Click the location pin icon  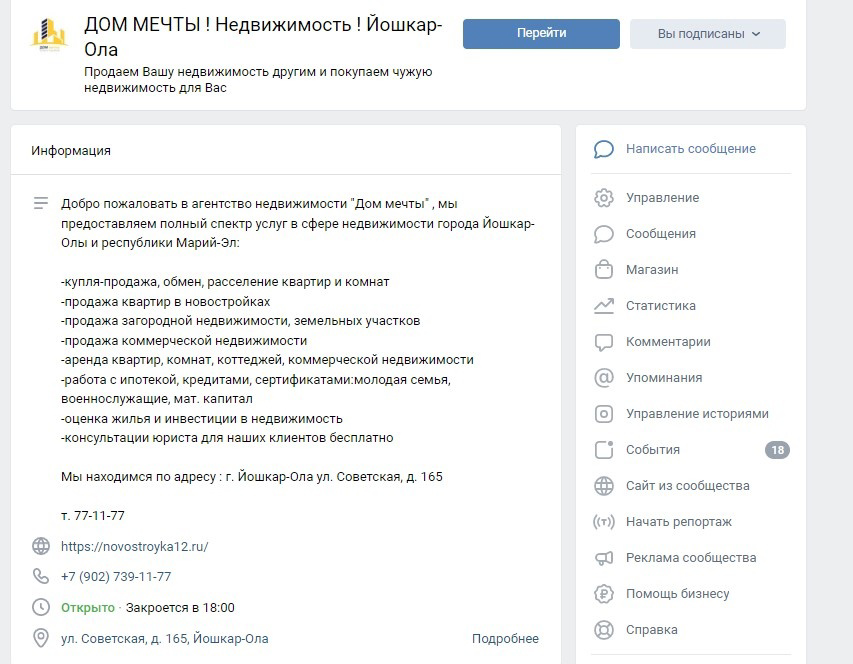click(x=41, y=638)
